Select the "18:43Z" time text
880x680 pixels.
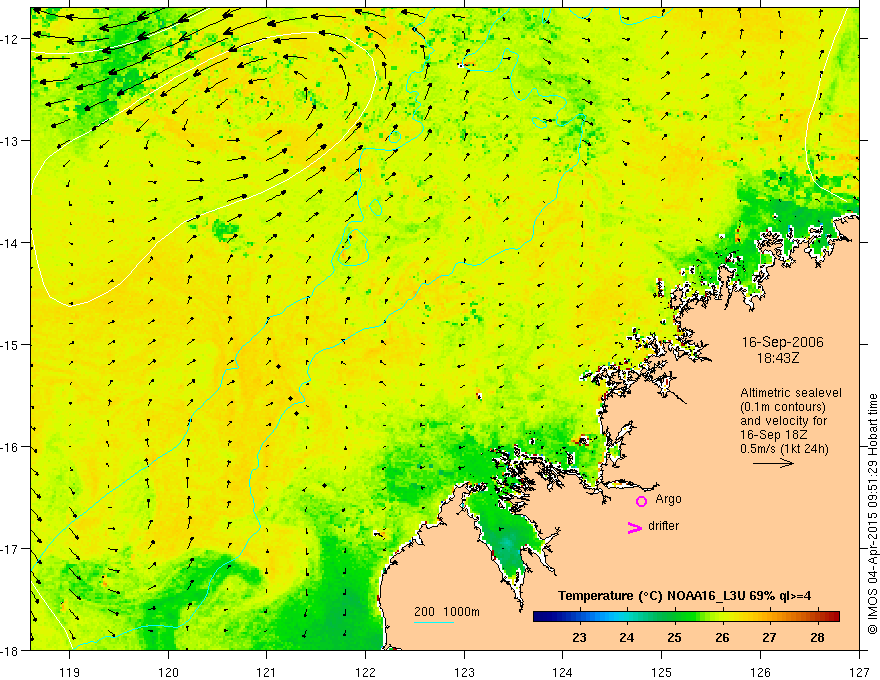777,358
